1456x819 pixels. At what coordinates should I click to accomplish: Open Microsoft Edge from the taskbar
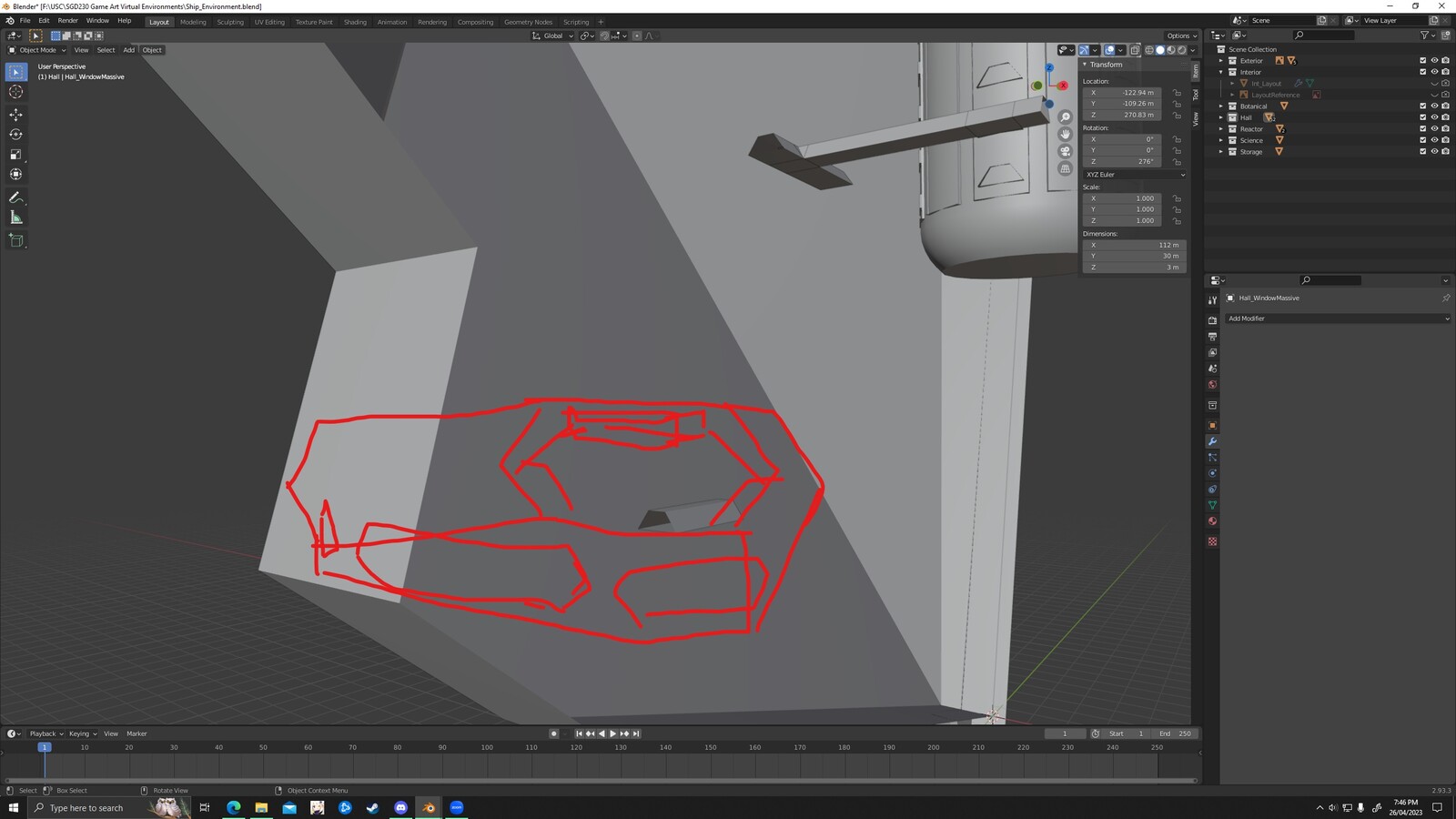(234, 807)
